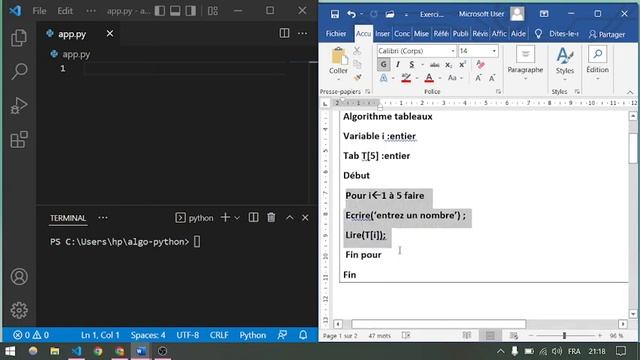Click Spaces: 4 indentation in status bar

tap(148, 335)
